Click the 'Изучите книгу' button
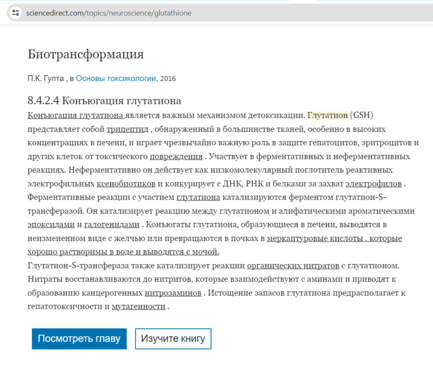 173,339
